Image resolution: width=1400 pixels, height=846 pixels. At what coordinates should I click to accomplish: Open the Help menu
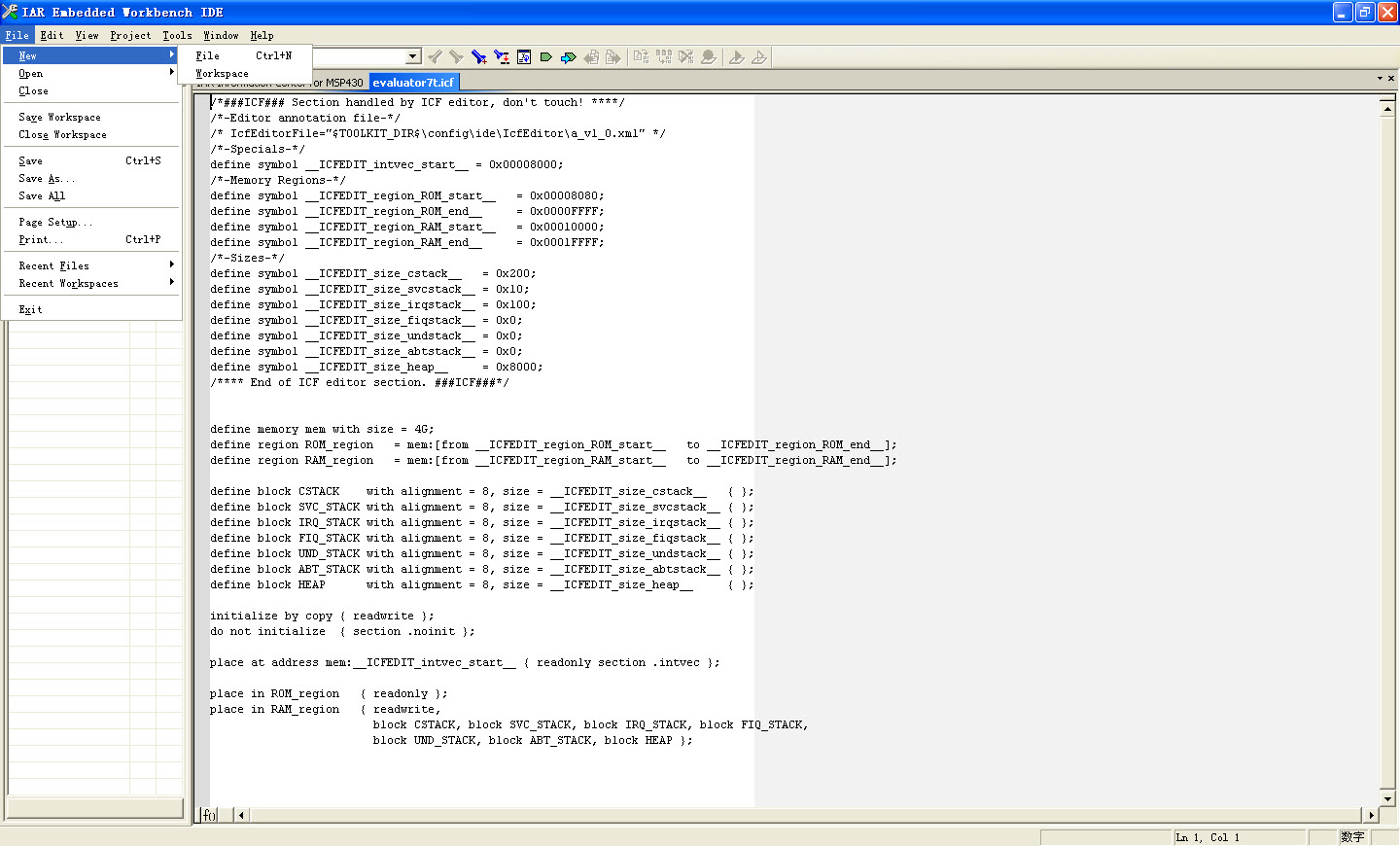(262, 36)
